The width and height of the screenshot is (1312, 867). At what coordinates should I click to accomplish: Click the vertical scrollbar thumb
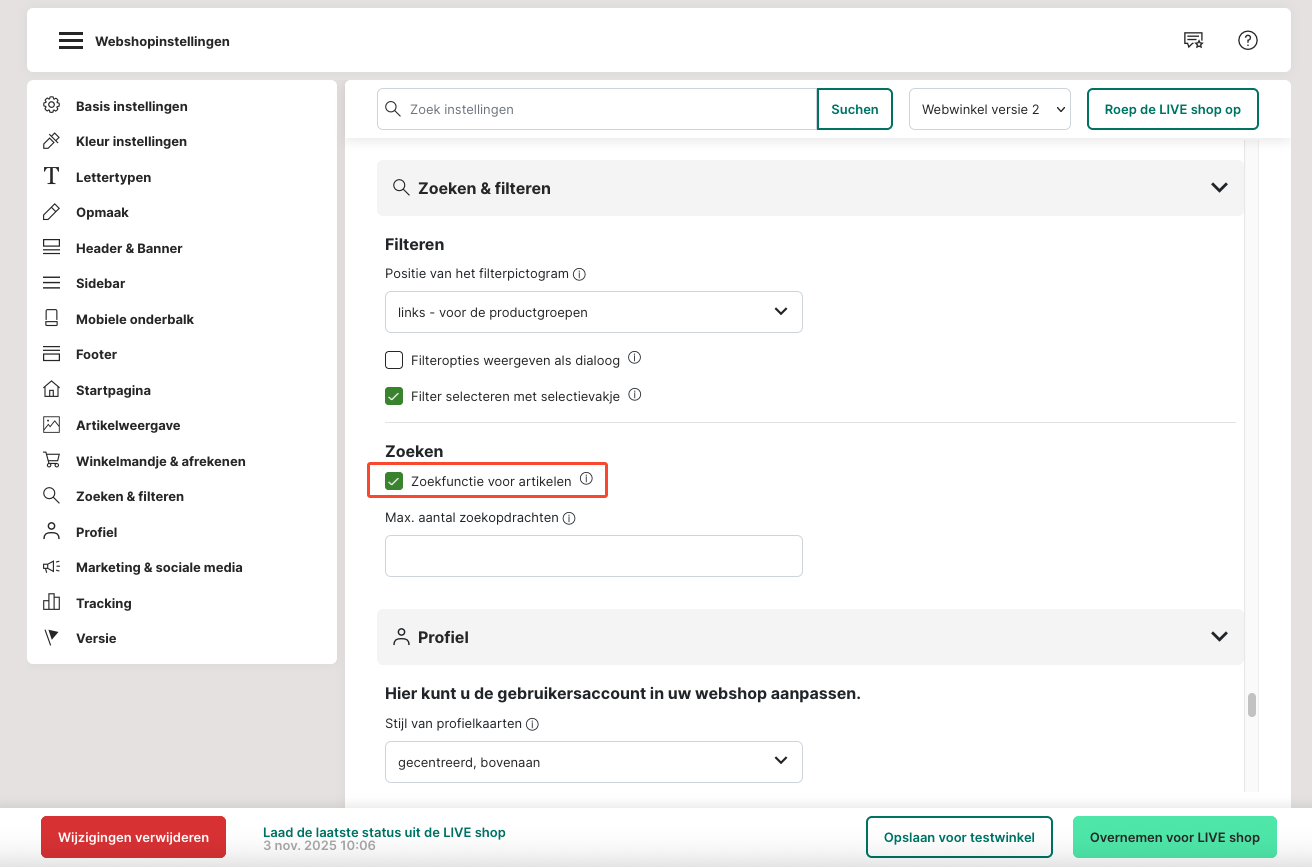pyautogui.click(x=1251, y=705)
